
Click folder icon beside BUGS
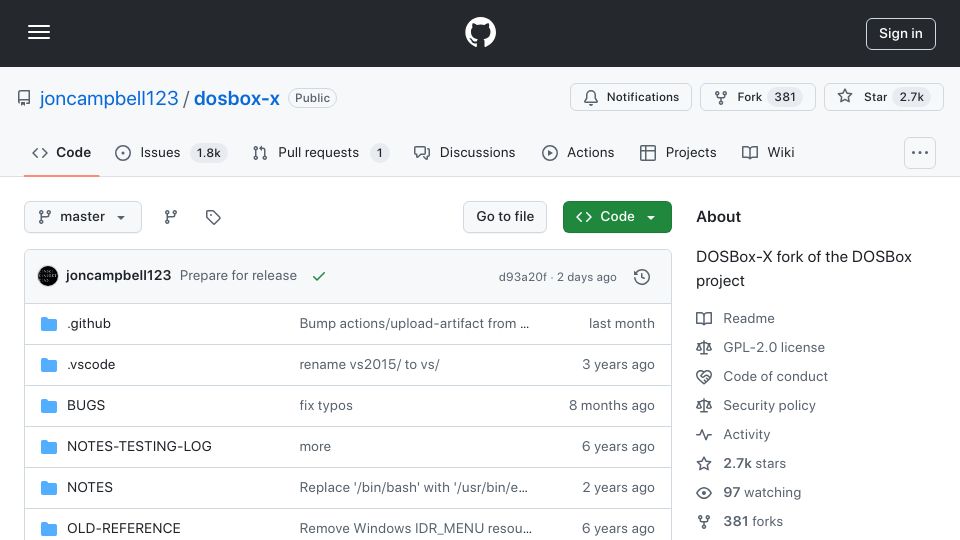(x=49, y=405)
